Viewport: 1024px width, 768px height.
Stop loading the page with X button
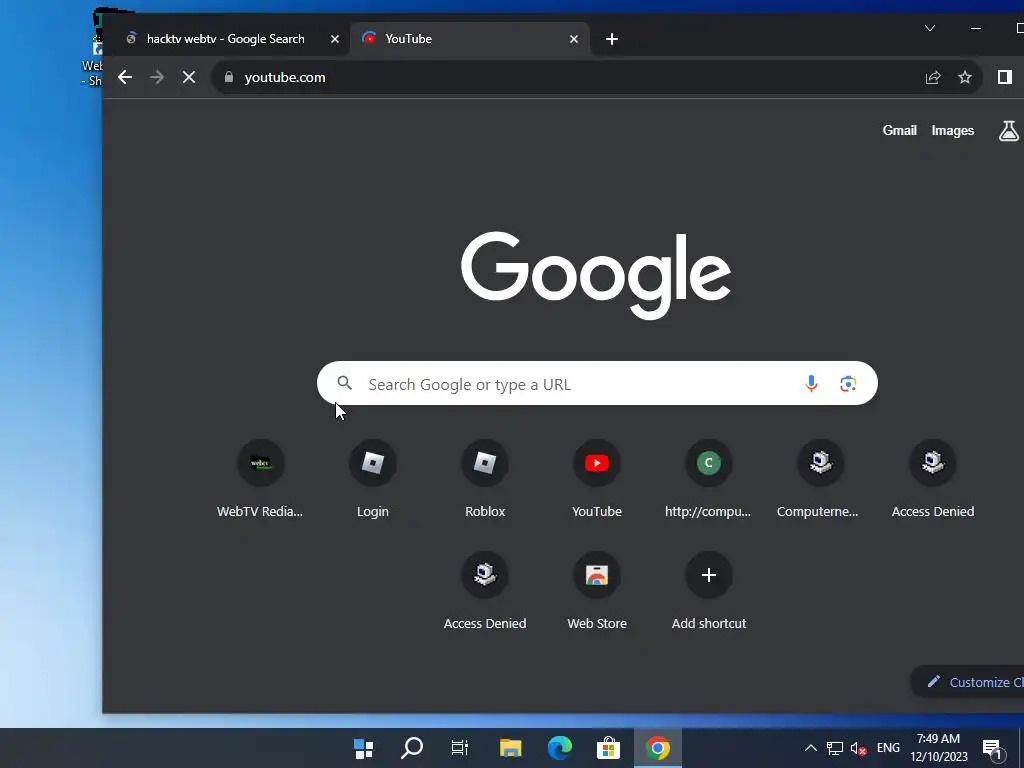189,77
